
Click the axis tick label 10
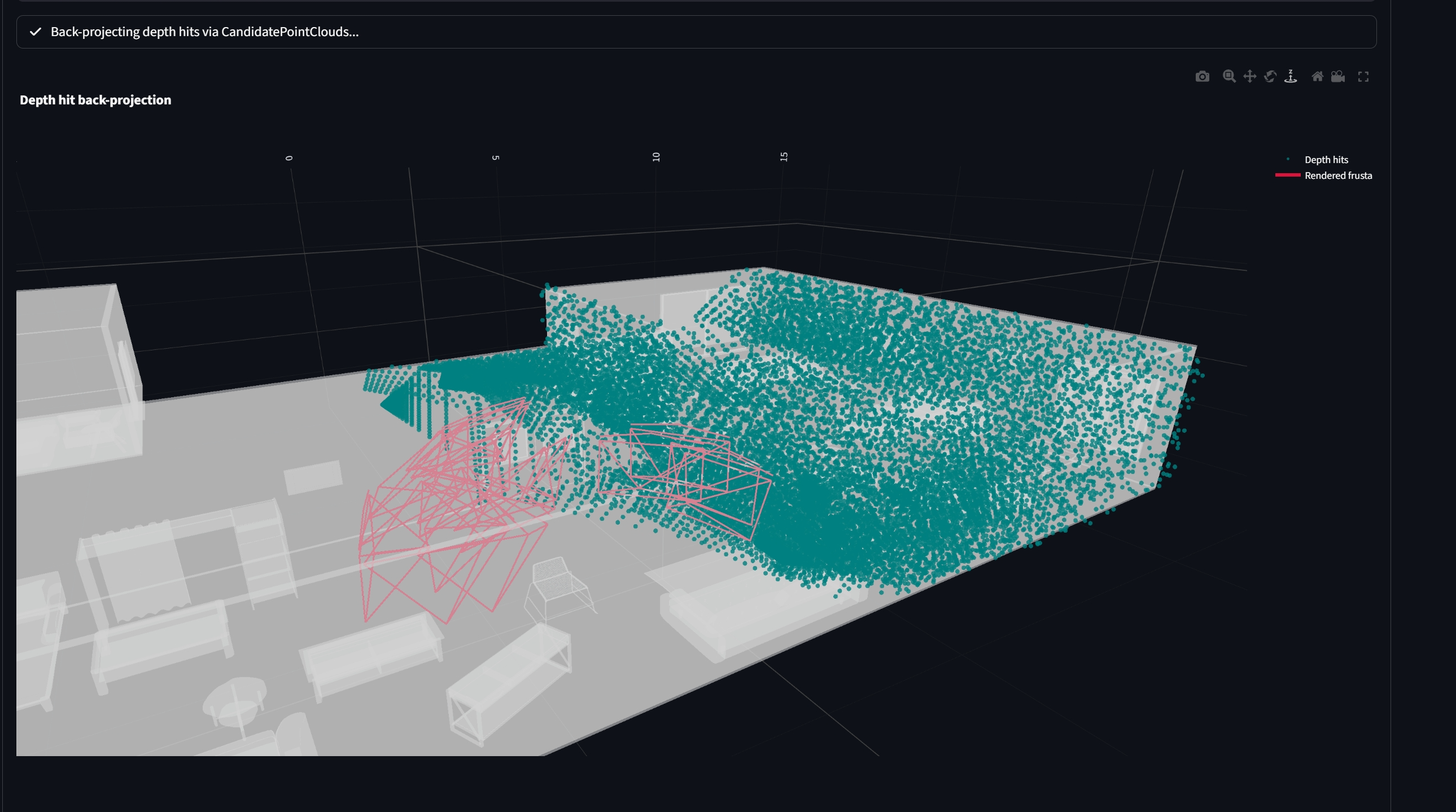[x=656, y=157]
